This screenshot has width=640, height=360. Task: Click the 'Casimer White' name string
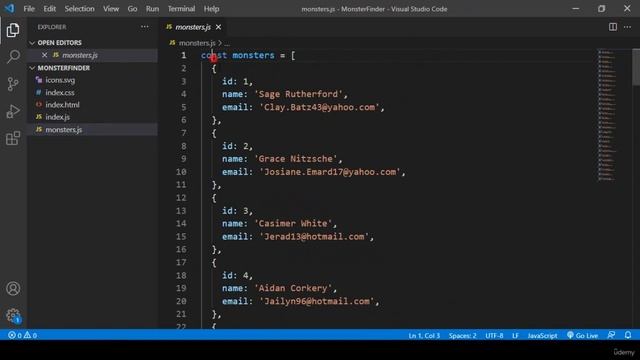(293, 224)
